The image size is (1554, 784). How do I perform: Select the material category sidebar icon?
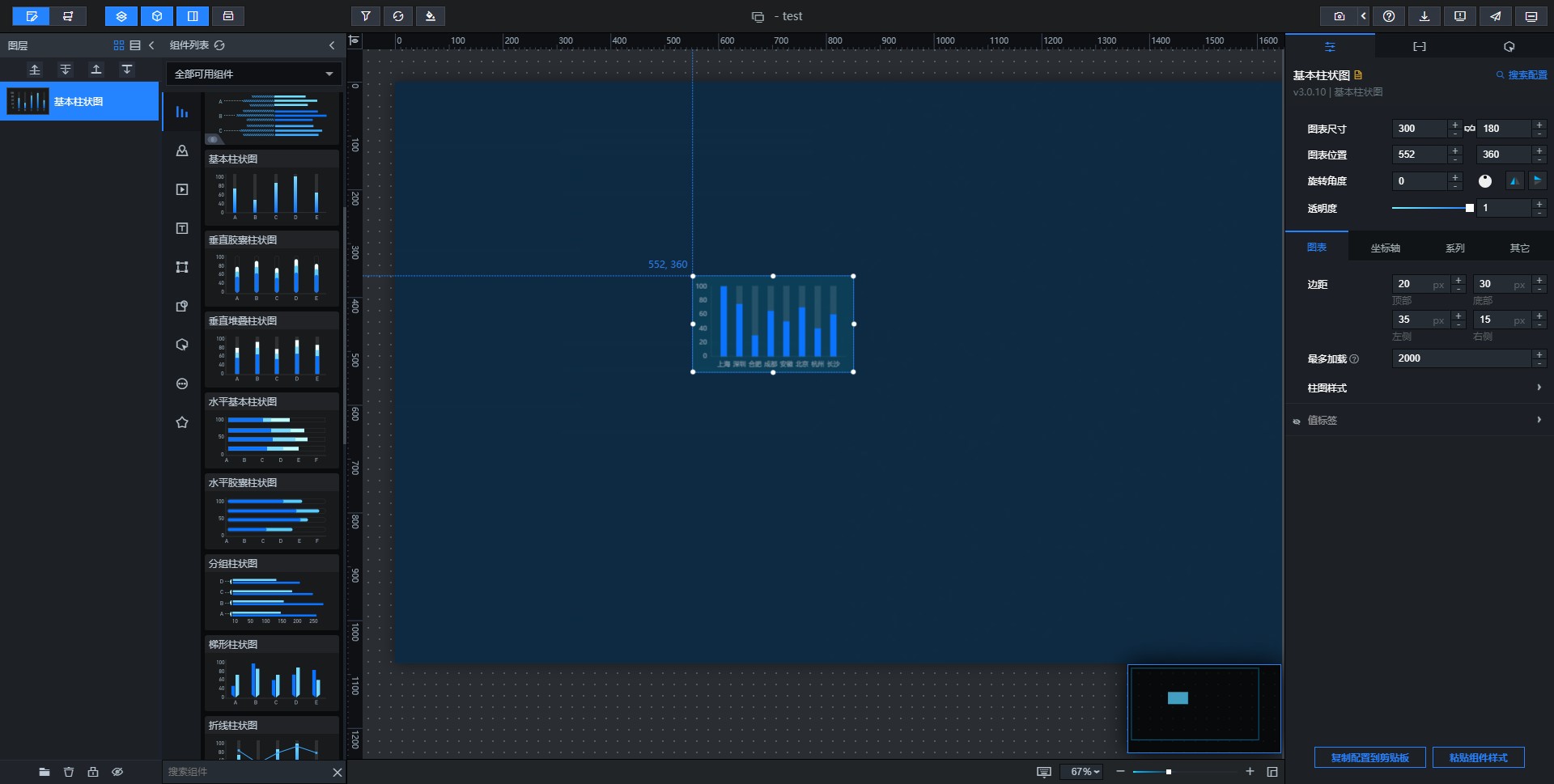182,306
